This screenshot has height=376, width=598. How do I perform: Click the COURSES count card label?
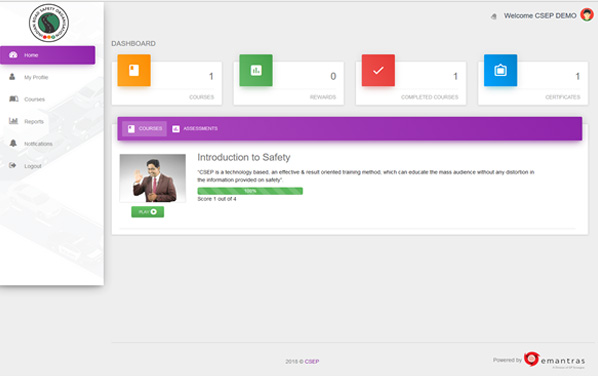tap(201, 97)
